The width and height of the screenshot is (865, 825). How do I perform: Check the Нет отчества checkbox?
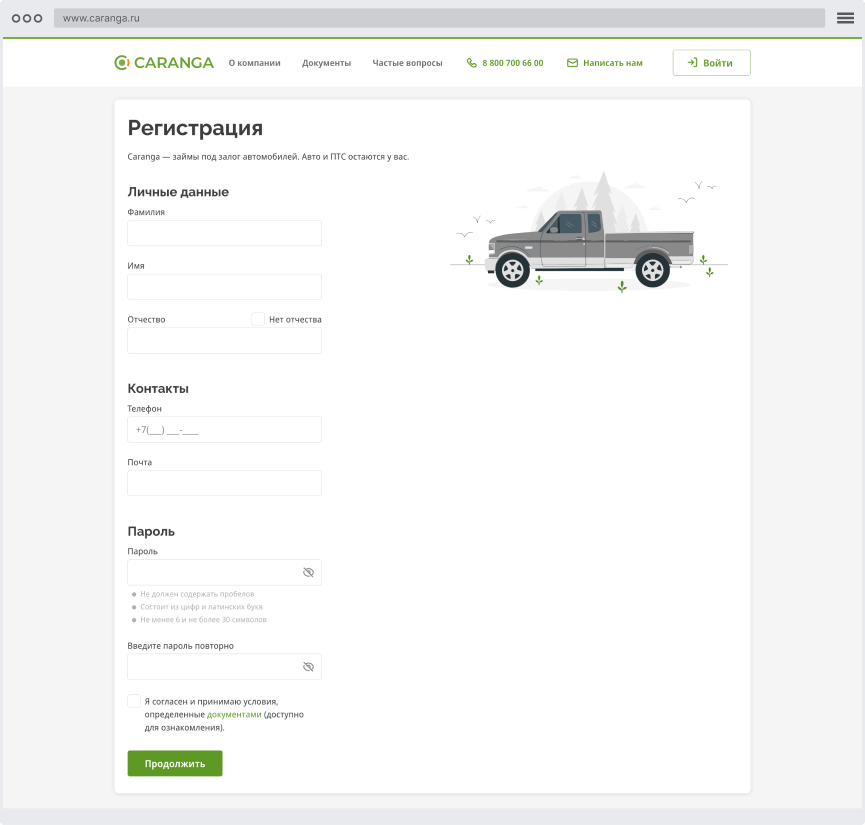[258, 319]
